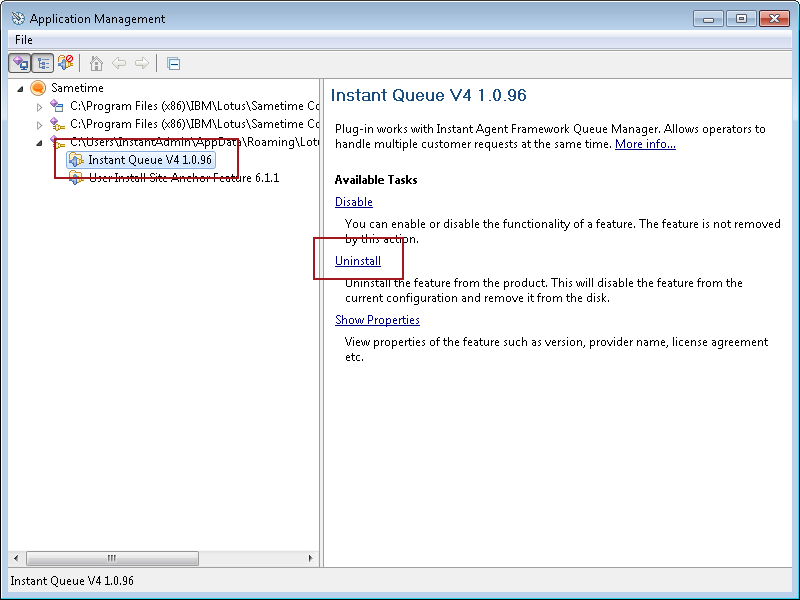Open the File menu
The height and width of the screenshot is (600, 800).
(x=23, y=39)
